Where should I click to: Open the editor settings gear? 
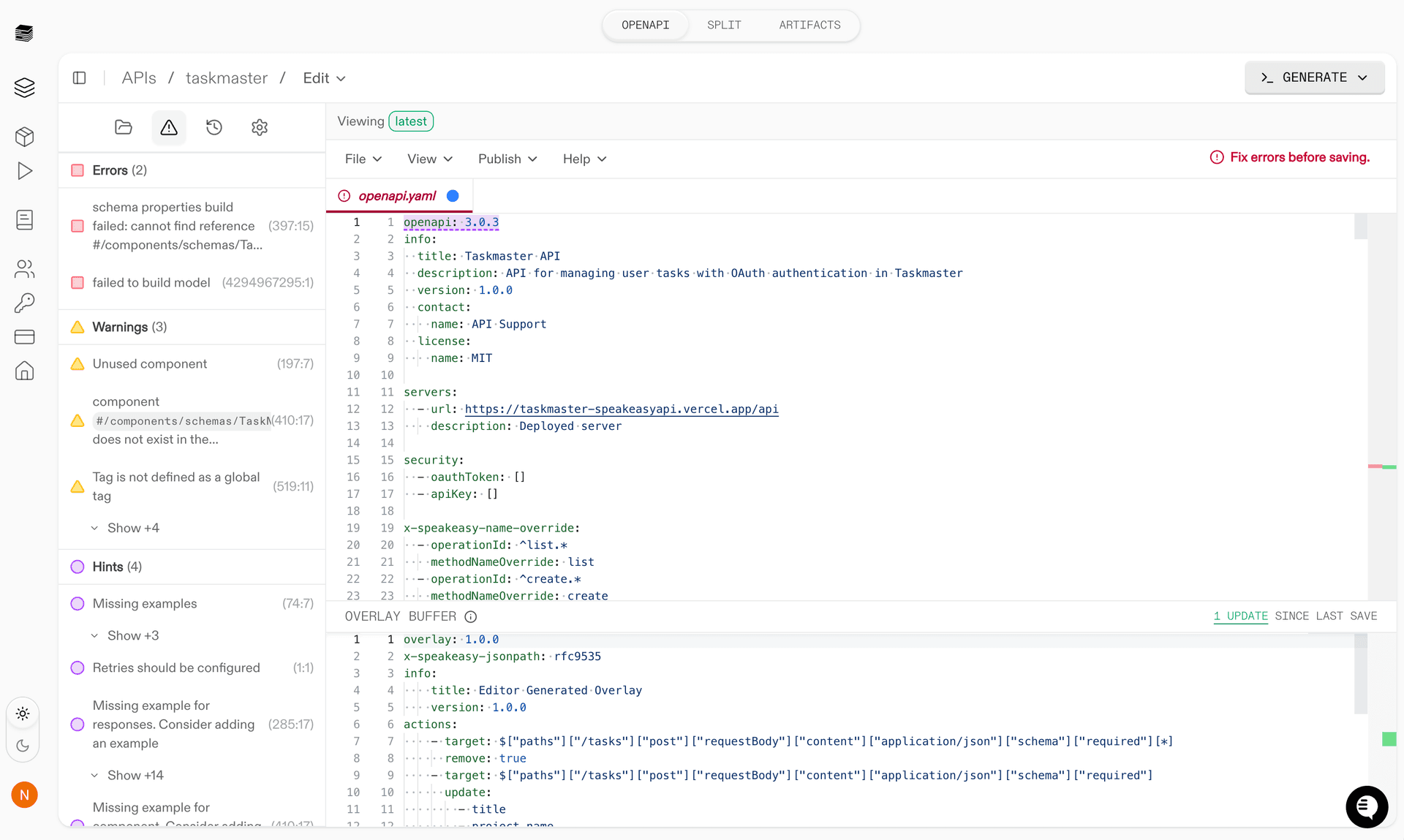tap(259, 127)
